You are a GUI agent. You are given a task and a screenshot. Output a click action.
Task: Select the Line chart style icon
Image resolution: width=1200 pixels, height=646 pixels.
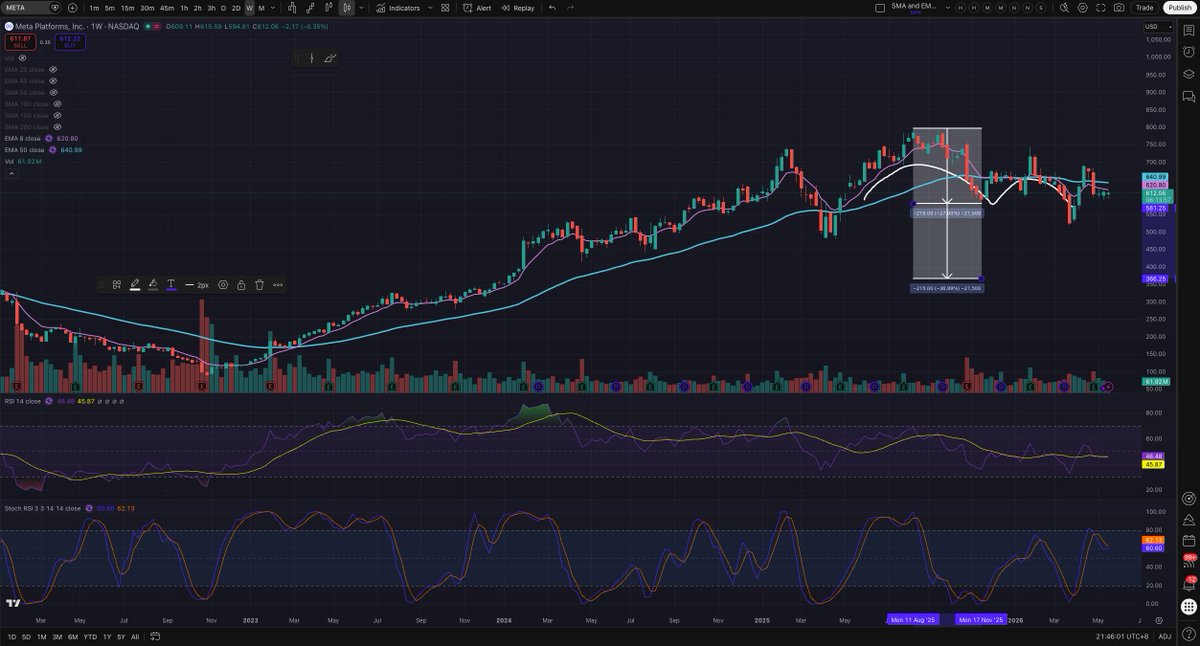click(x=310, y=7)
